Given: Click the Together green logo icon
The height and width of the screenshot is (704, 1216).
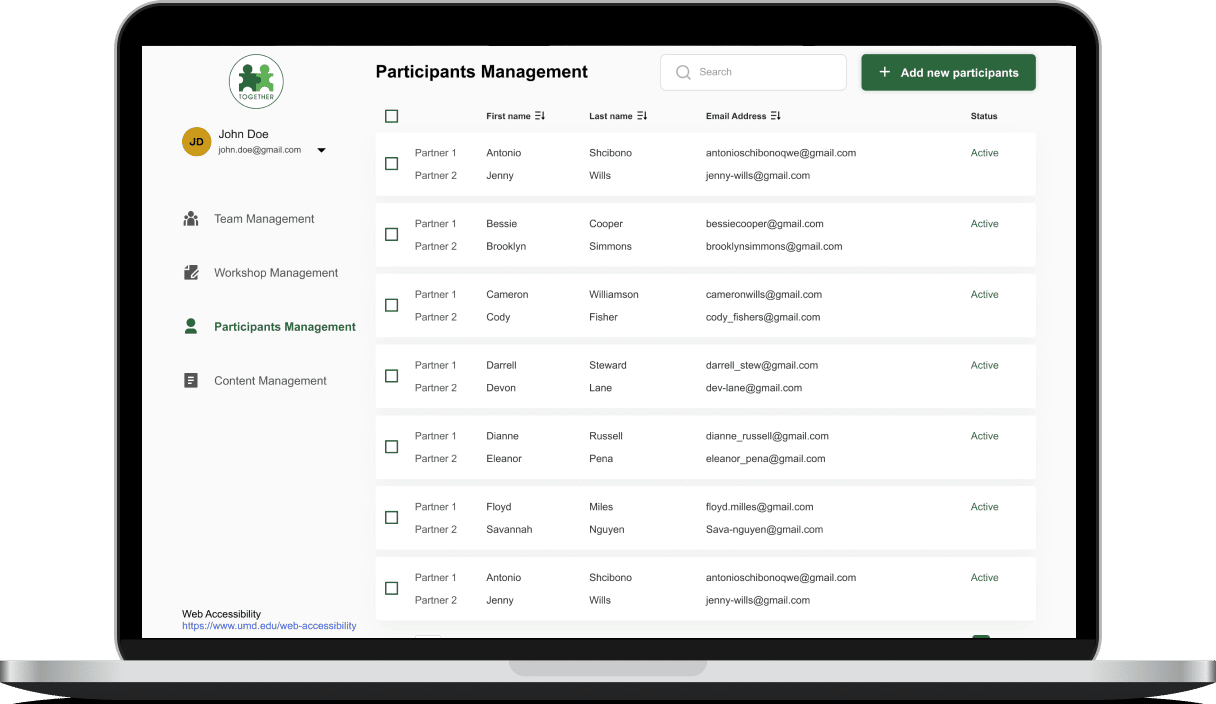Looking at the screenshot, I should (256, 80).
